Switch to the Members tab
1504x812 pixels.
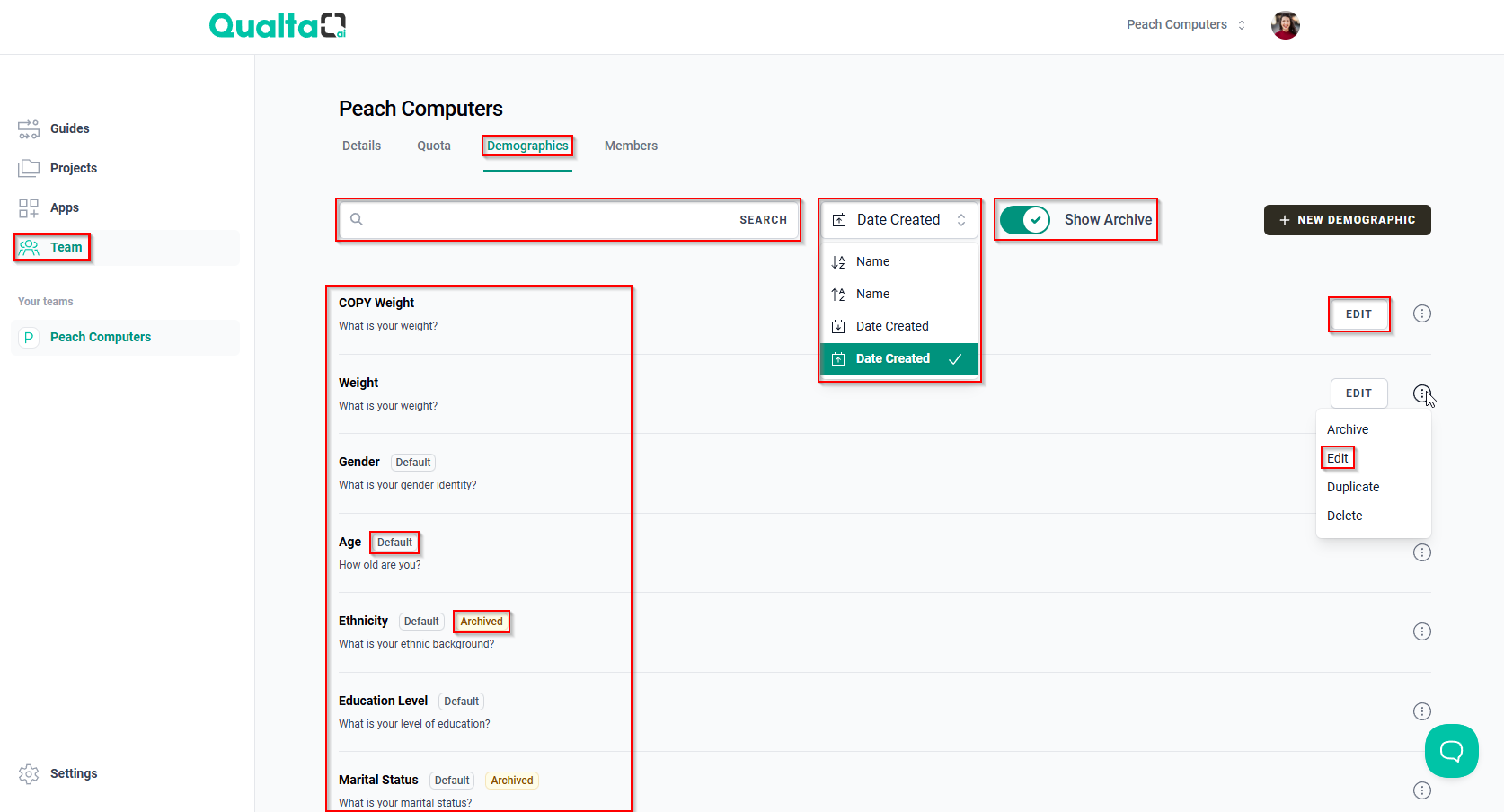coord(631,146)
